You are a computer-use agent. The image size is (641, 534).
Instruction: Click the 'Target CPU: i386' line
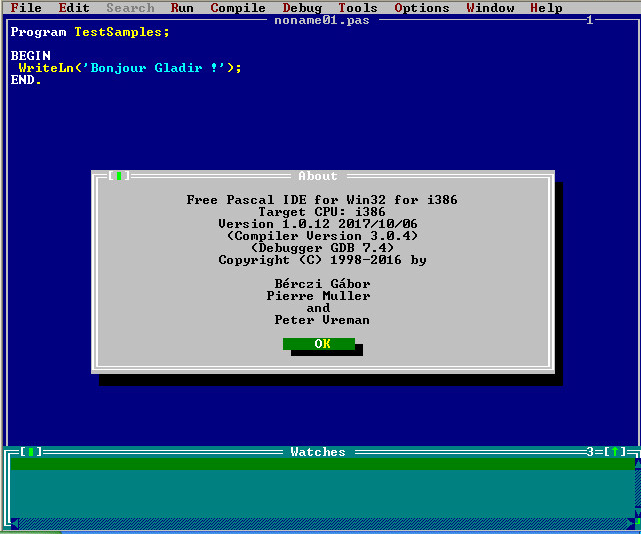322,212
